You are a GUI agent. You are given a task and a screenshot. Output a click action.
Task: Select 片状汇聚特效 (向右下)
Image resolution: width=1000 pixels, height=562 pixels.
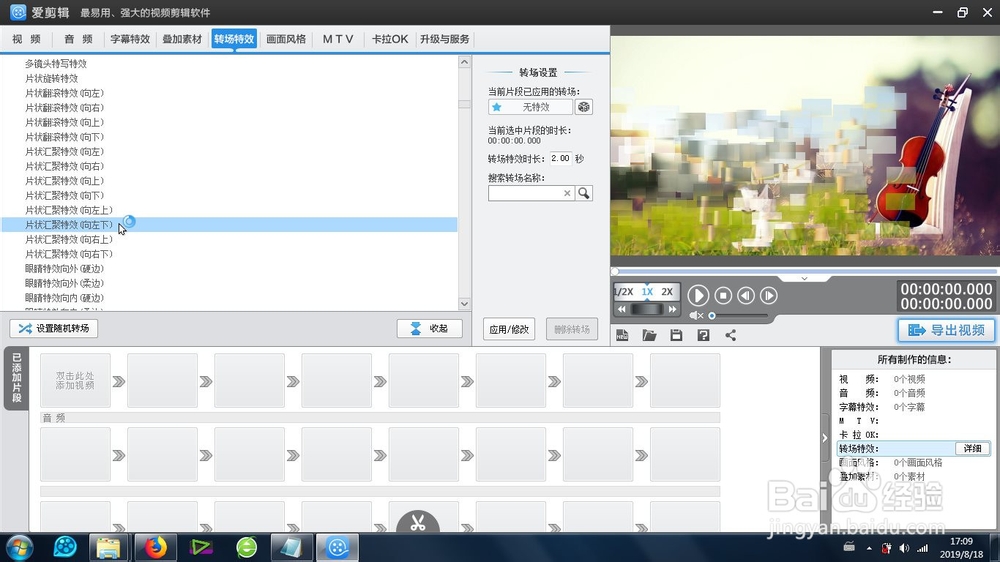[x=68, y=255]
